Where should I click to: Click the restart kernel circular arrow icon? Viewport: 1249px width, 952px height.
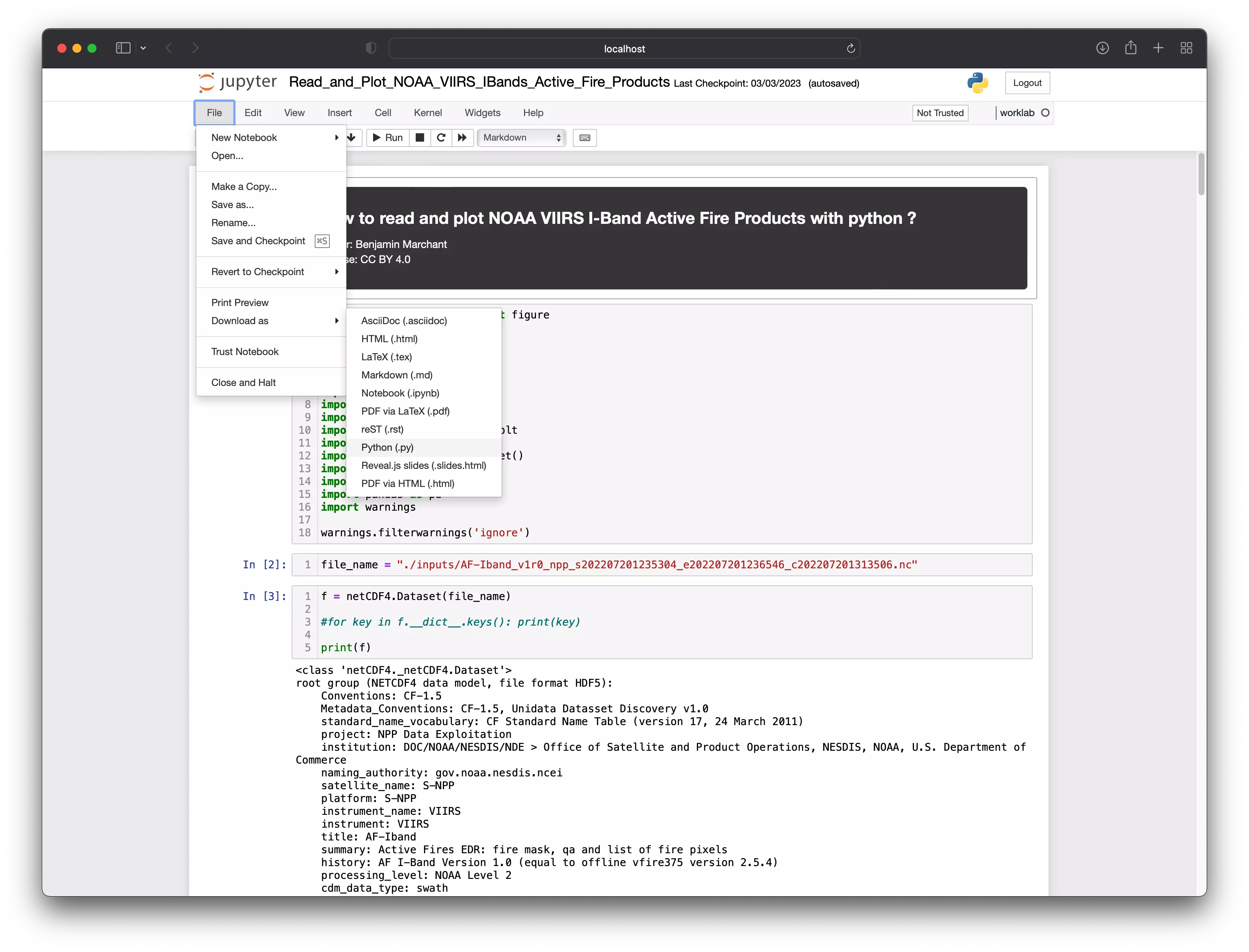tap(441, 138)
